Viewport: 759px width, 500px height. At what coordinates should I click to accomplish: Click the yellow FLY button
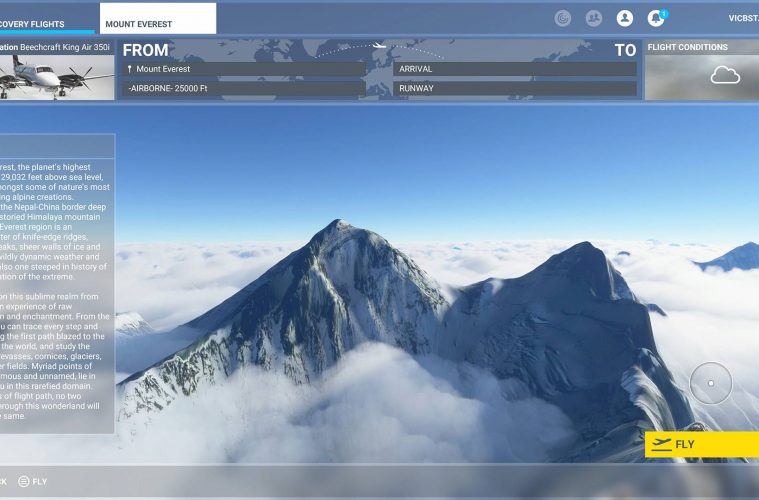(702, 444)
